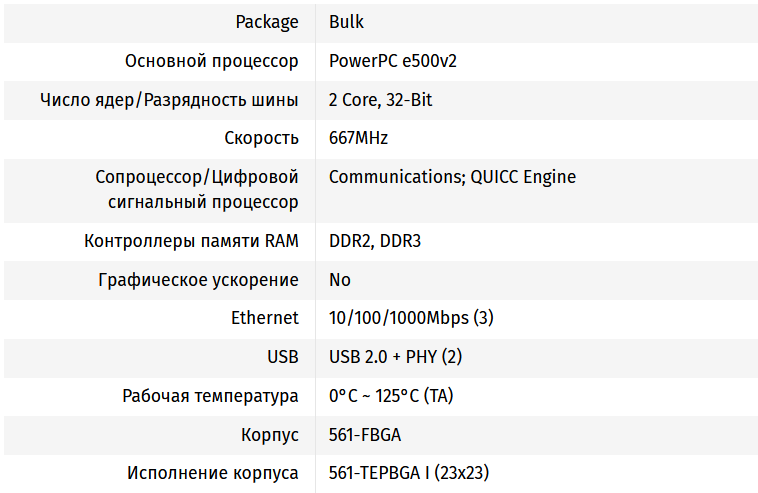Select the '10/100/1000Mbps (3)' value
This screenshot has width=758, height=493.
pos(411,318)
